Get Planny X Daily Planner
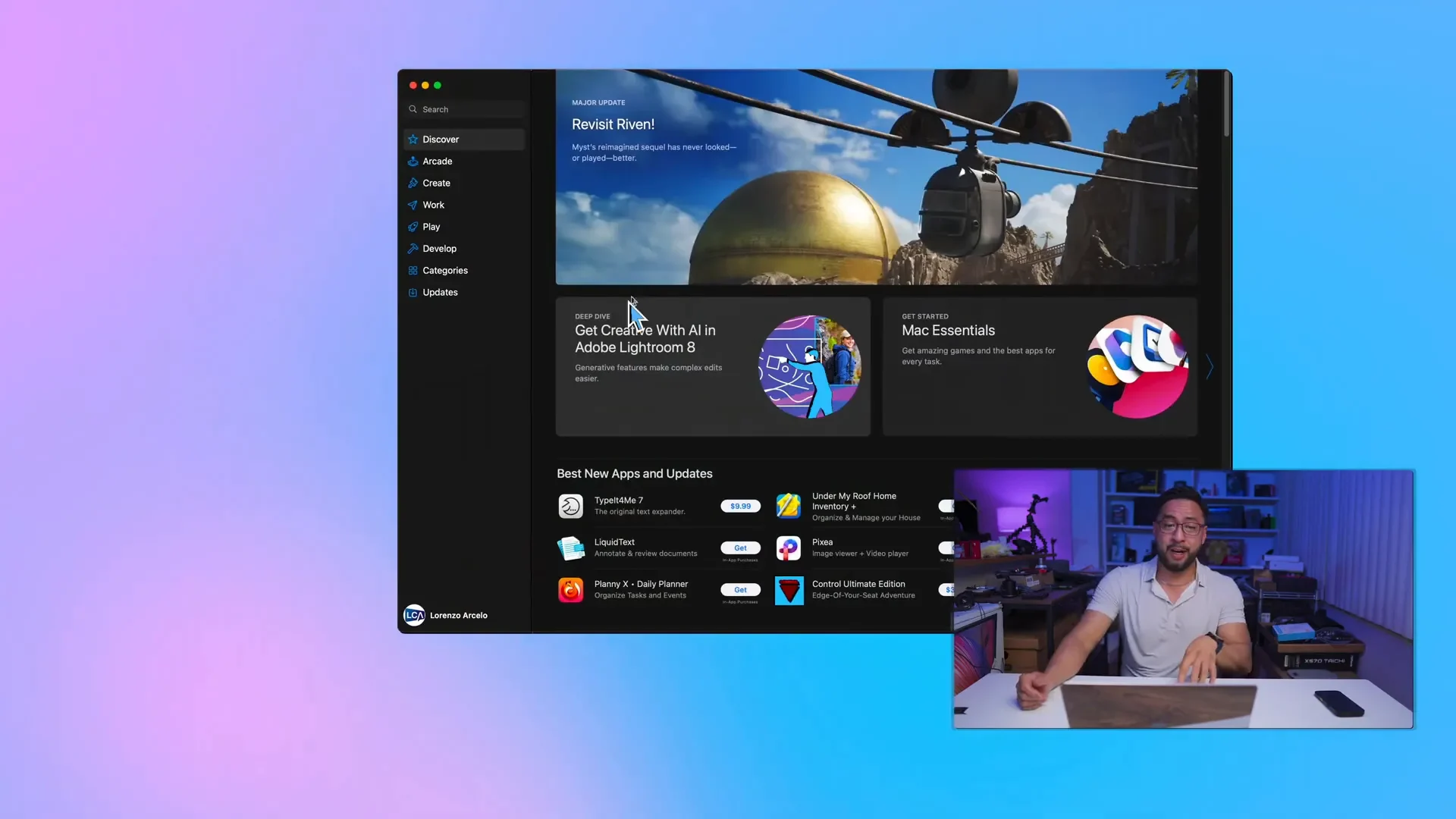Screen dimensions: 1456x819 point(740,590)
